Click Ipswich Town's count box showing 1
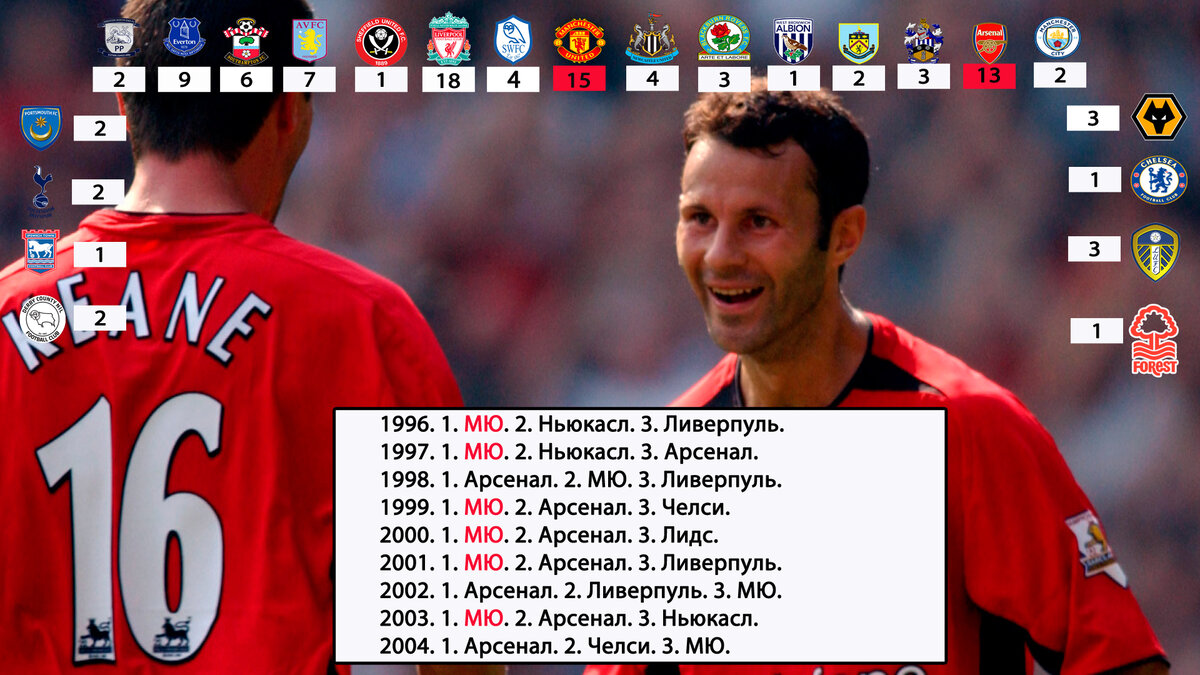 click(x=100, y=255)
